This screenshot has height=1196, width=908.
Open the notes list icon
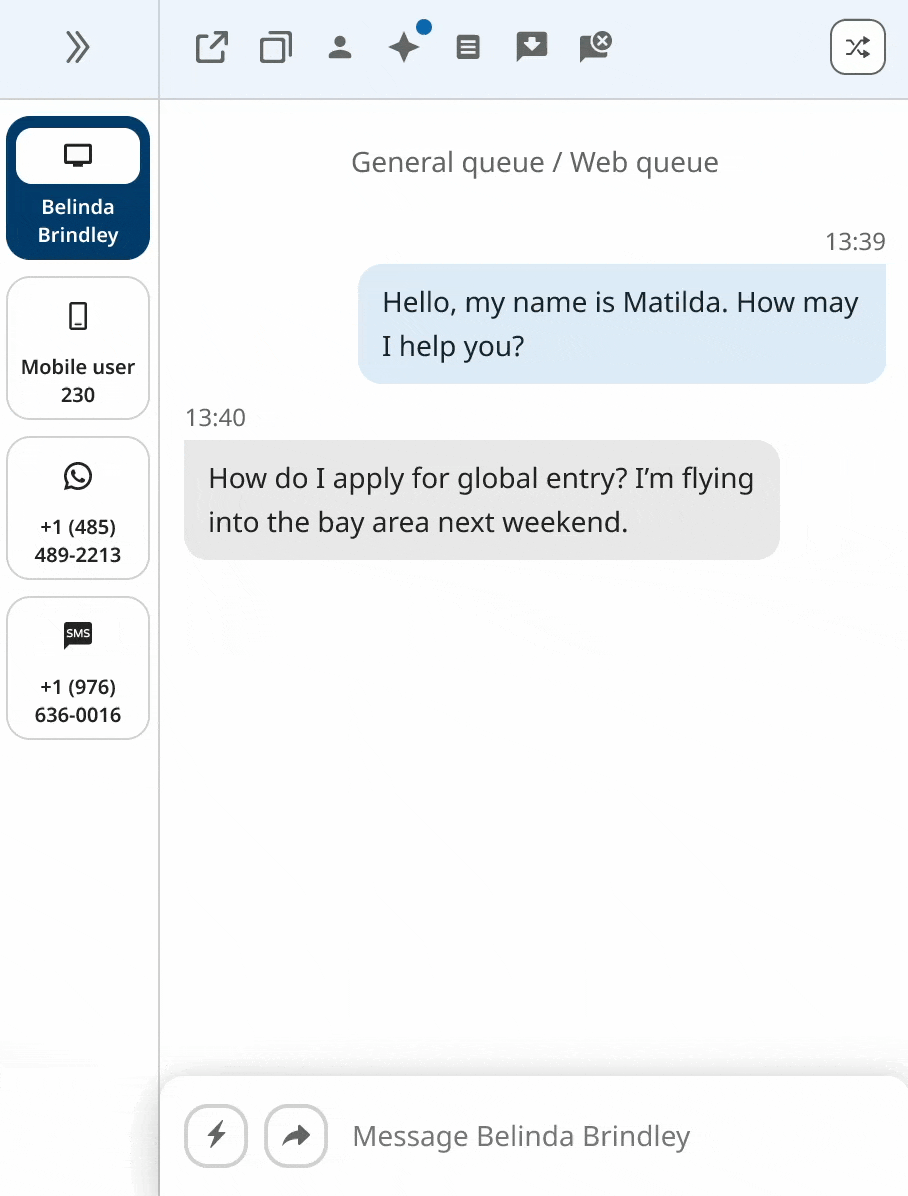[x=468, y=47]
